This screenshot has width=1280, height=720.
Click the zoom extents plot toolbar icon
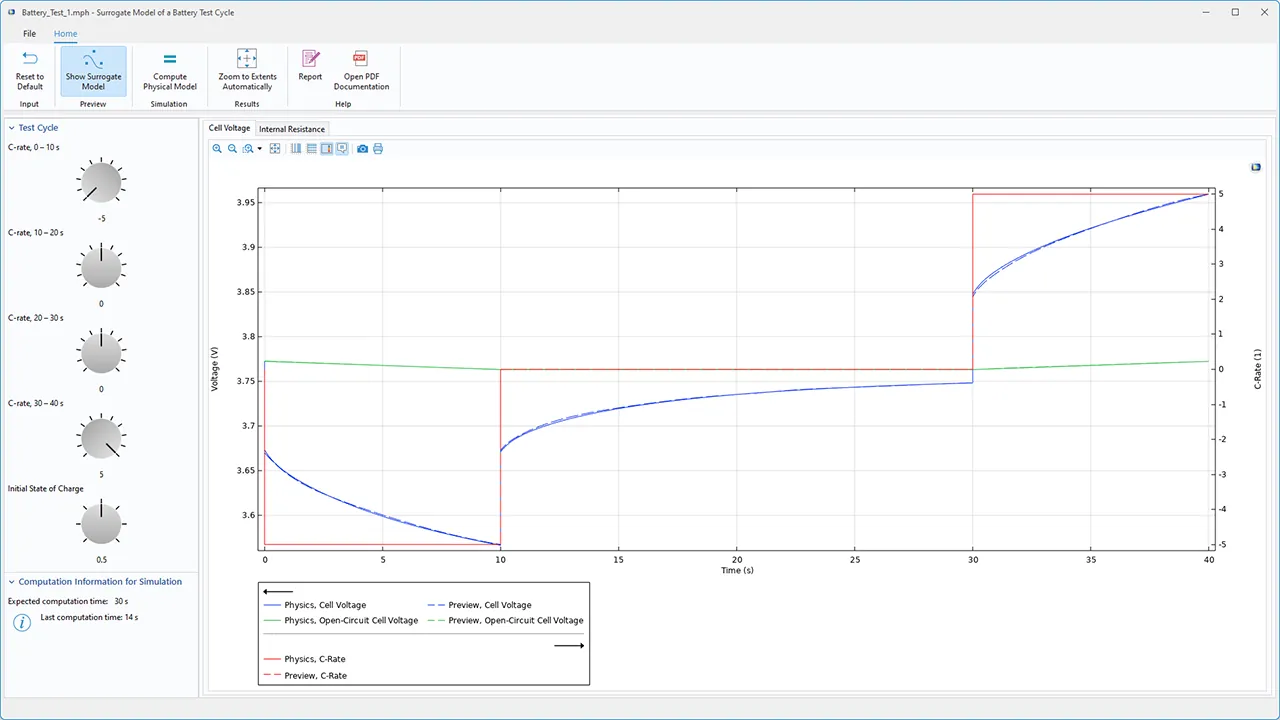(275, 149)
